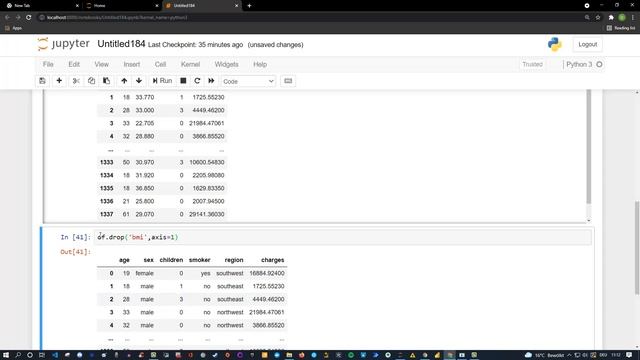Click the zoom magnifier icon in address bar
The height and width of the screenshot is (360, 640).
click(587, 18)
